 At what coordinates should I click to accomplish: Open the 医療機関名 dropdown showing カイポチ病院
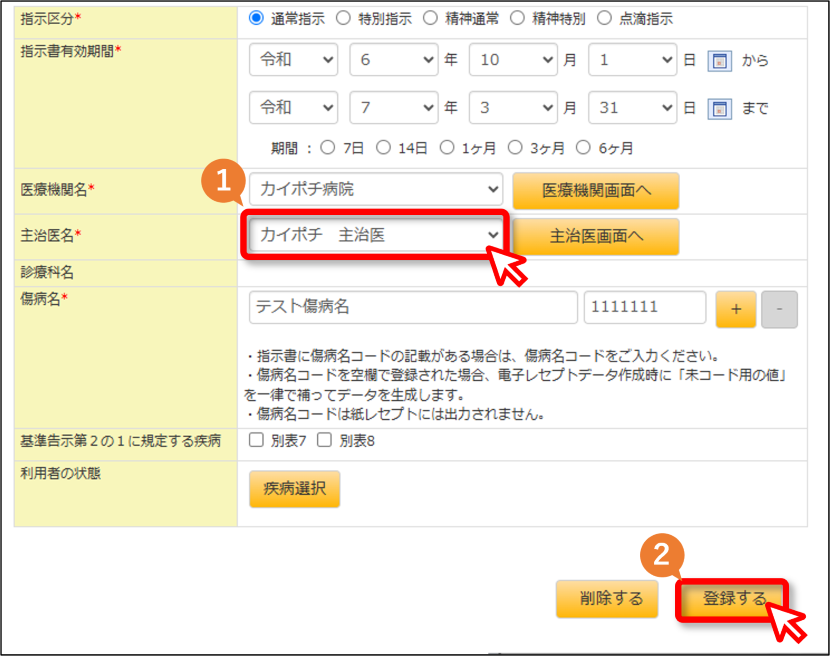pyautogui.click(x=376, y=189)
